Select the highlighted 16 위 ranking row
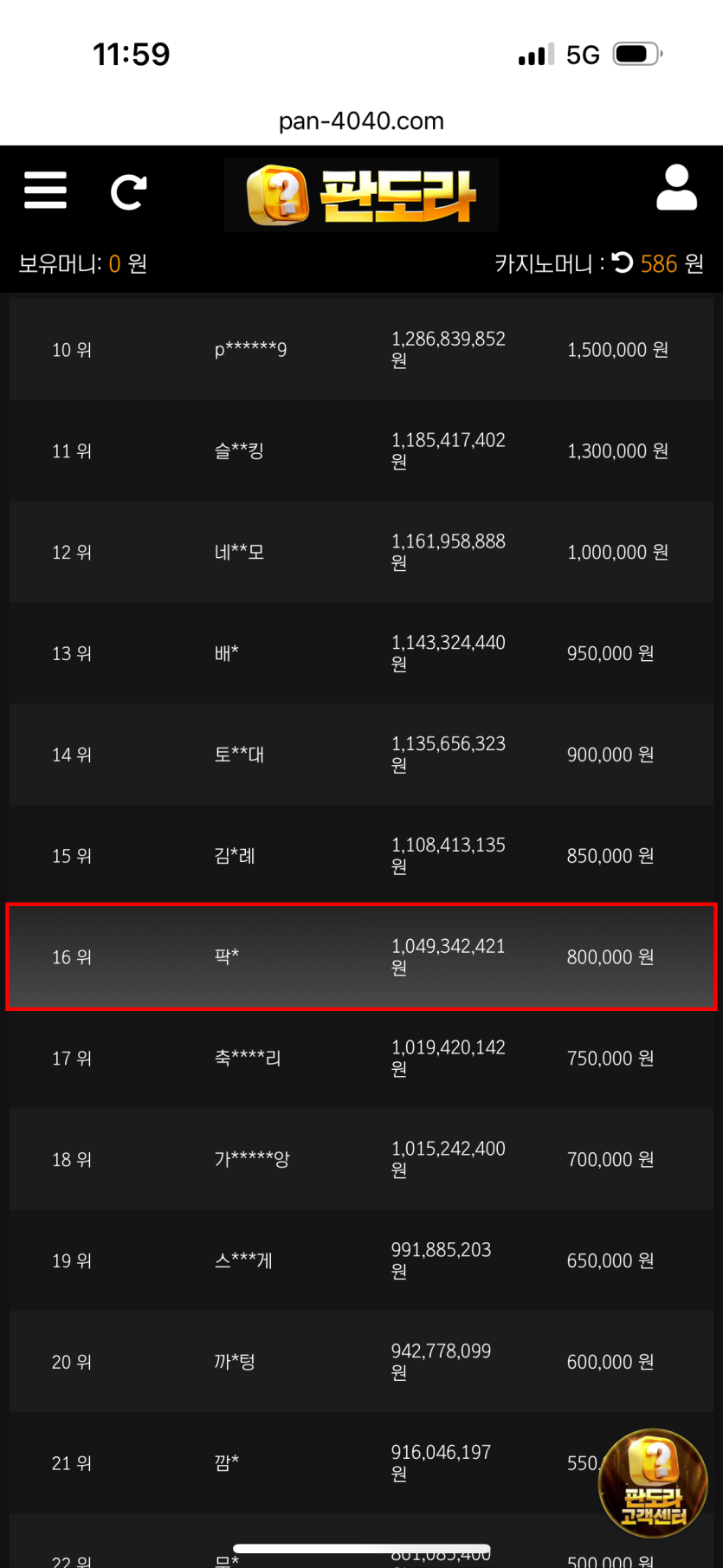Viewport: 723px width, 1568px height. [x=361, y=956]
